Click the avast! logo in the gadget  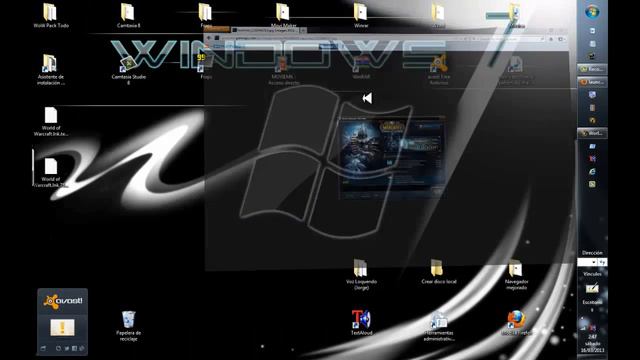tap(62, 302)
